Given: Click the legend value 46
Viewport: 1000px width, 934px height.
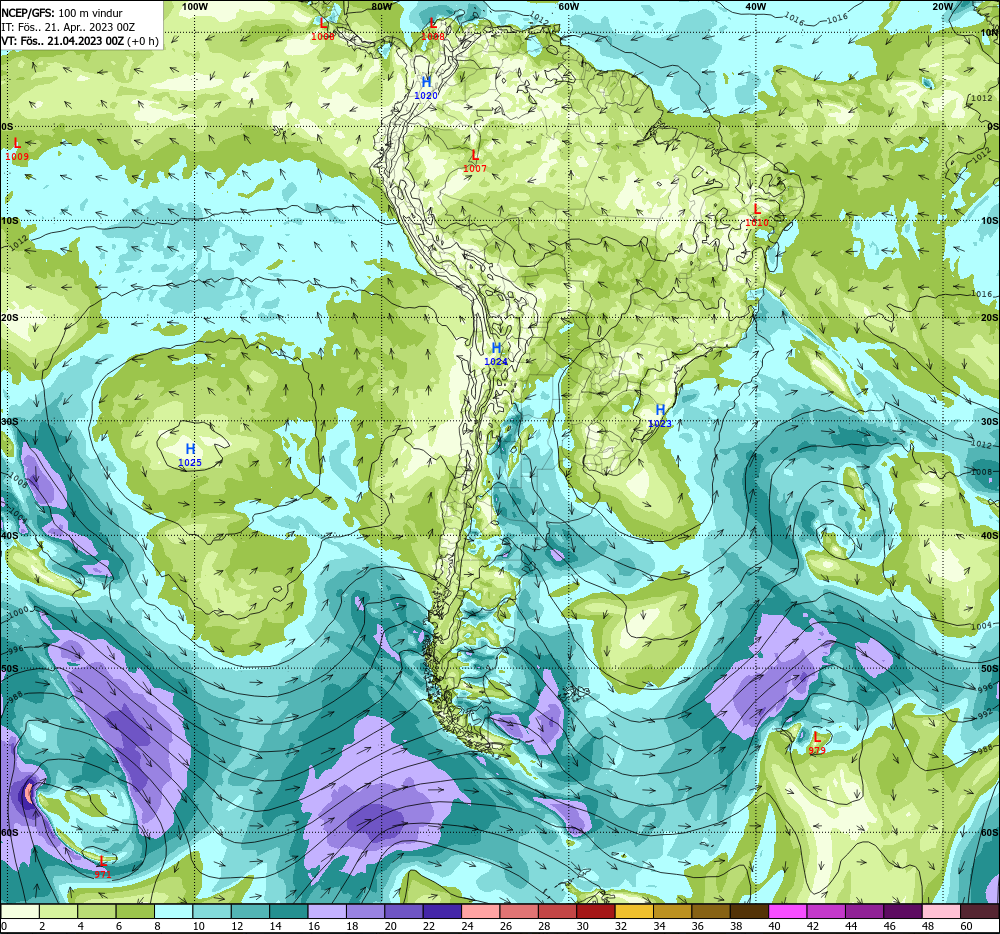Looking at the screenshot, I should click(889, 926).
